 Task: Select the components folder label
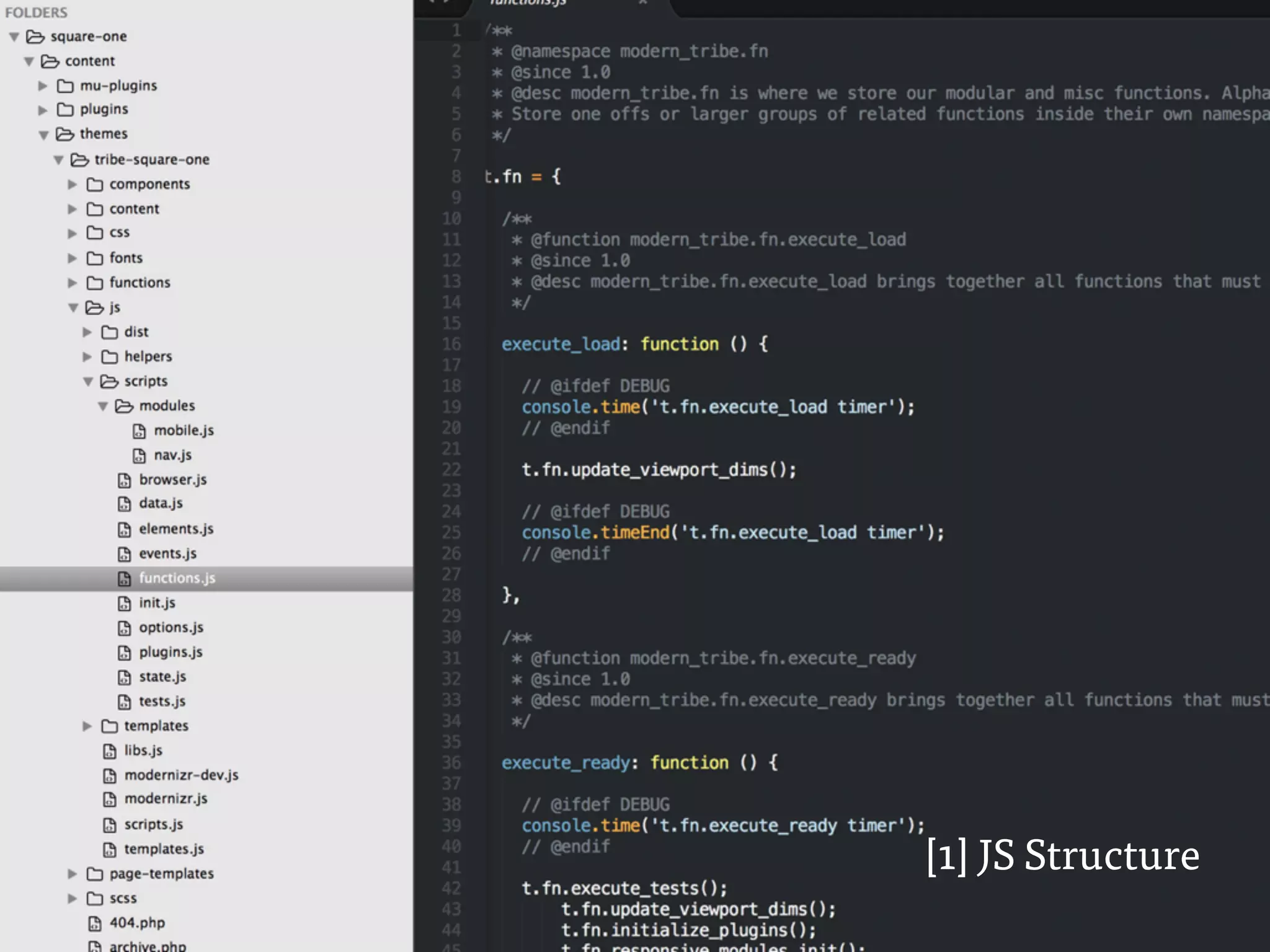(149, 184)
